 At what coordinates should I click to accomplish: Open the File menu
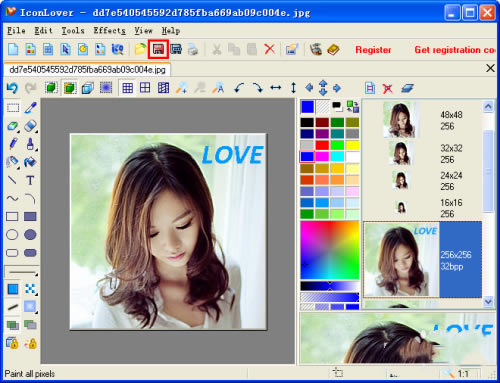[16, 31]
